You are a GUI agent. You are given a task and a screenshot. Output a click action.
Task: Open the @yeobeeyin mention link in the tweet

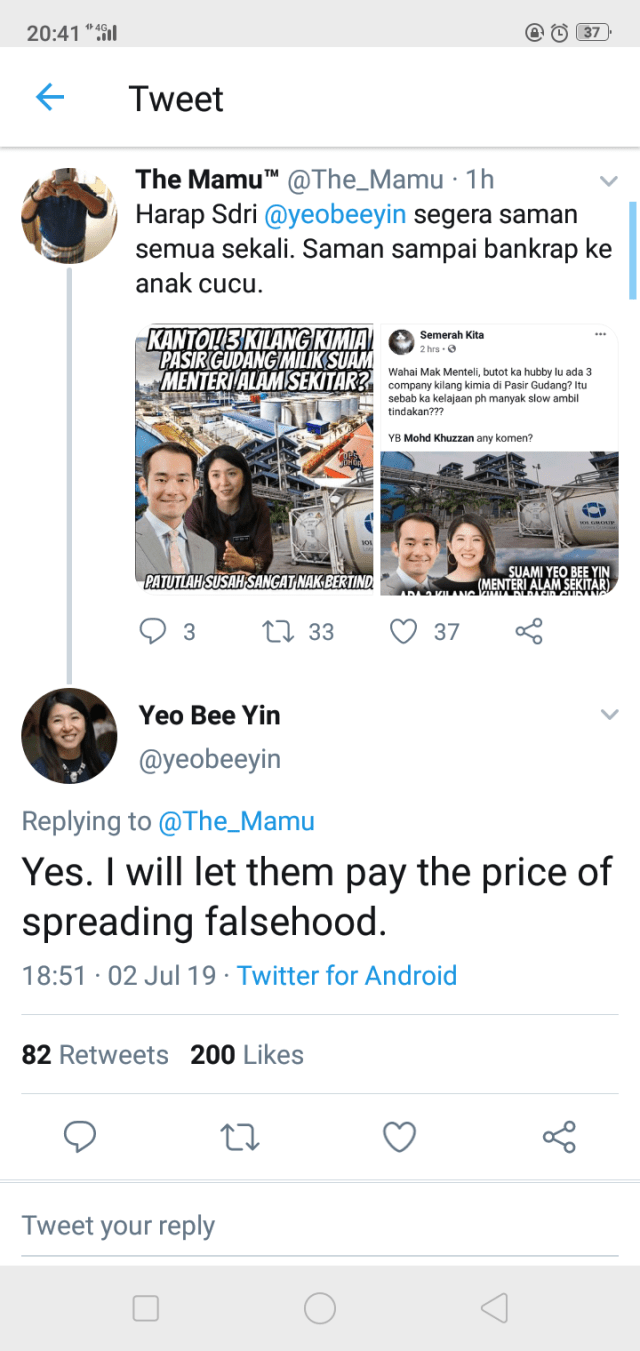click(334, 215)
